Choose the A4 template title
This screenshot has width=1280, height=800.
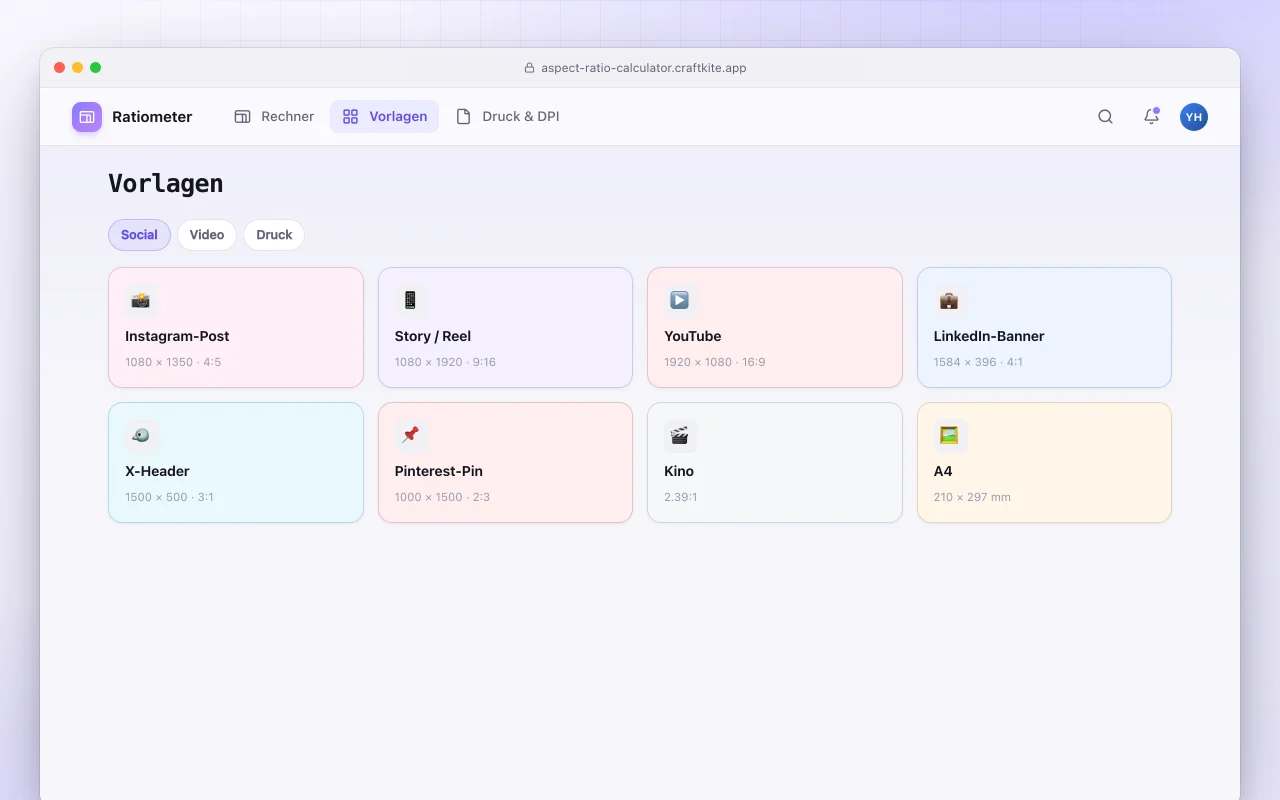point(943,471)
